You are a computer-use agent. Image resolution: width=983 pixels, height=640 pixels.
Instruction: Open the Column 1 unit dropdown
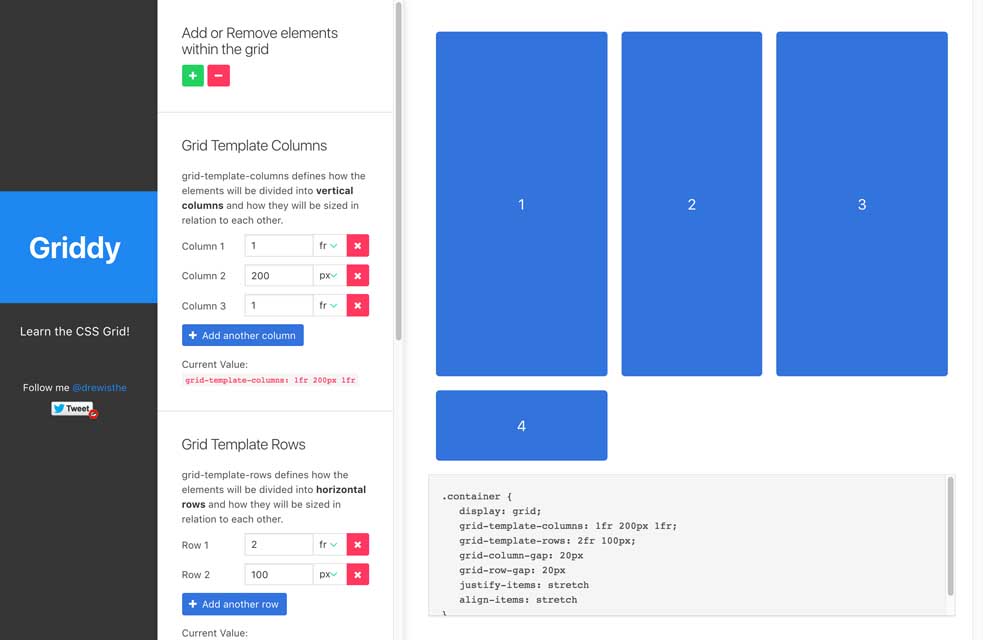tap(328, 246)
